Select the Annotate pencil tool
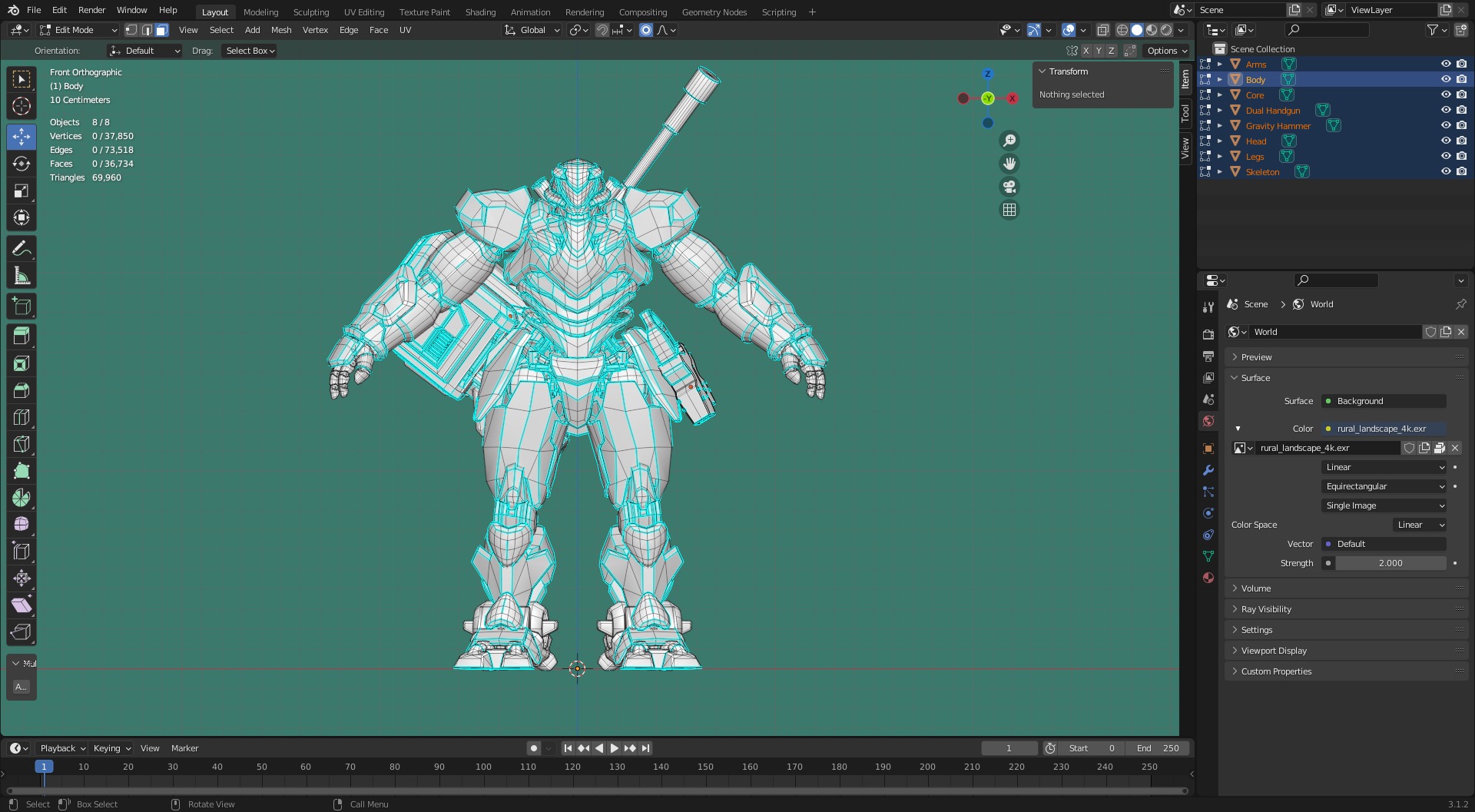1475x812 pixels. pyautogui.click(x=22, y=248)
